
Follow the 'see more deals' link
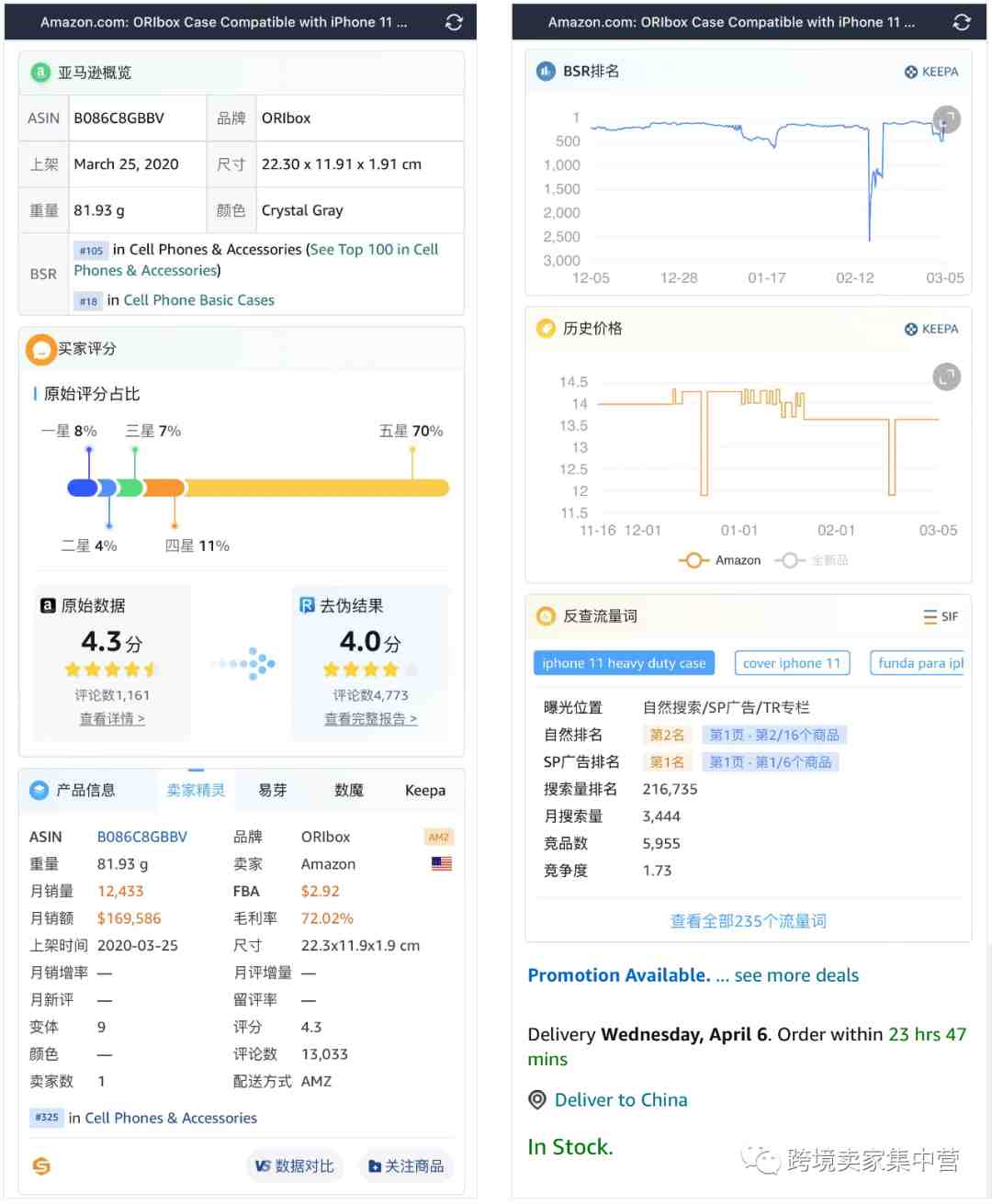click(x=796, y=975)
